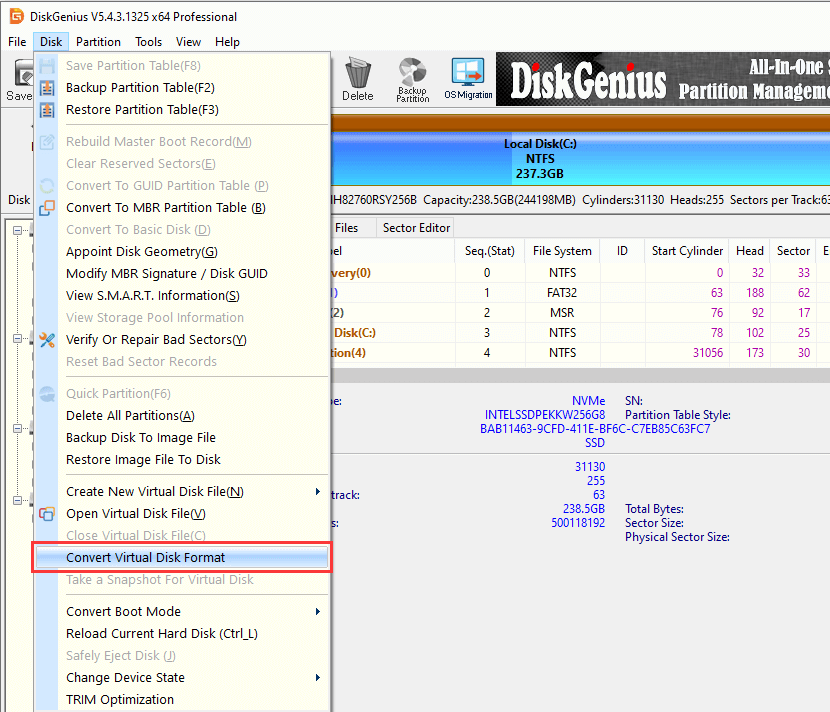Screen dimensions: 830x712
Task: Click the Backup Partition toolbar icon
Action: (412, 78)
